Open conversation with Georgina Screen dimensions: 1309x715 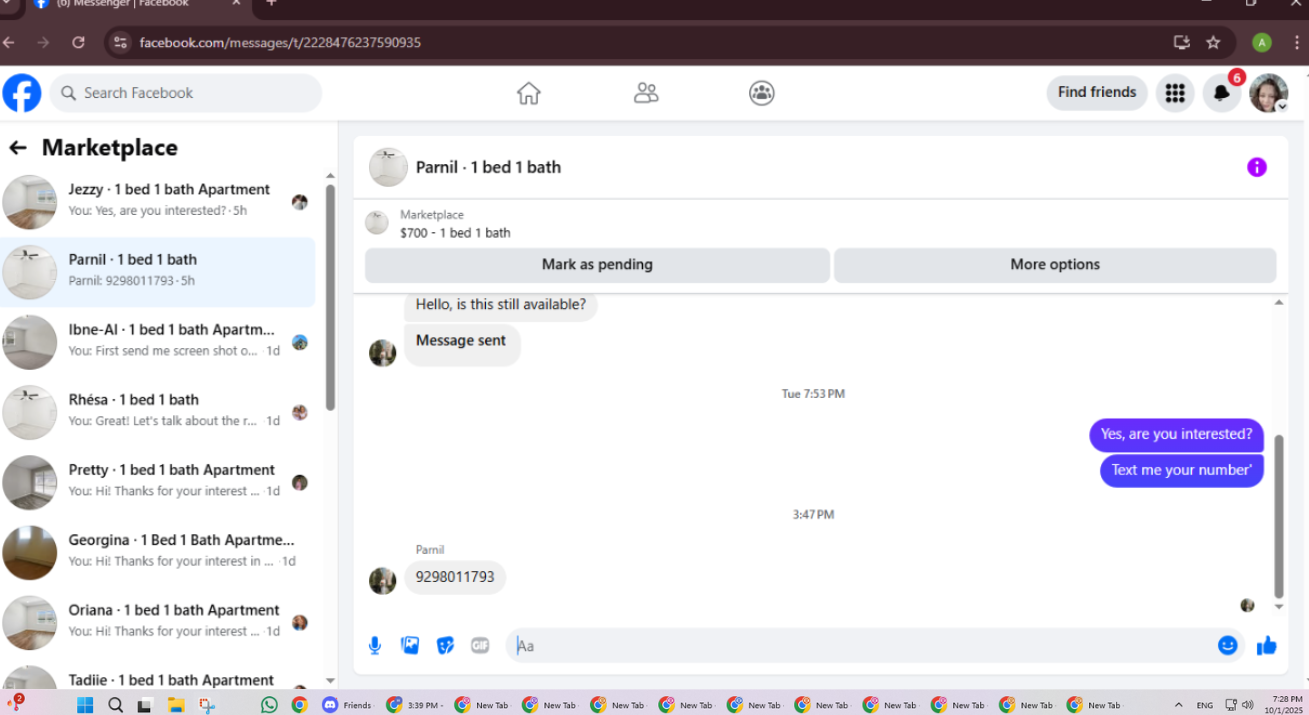point(158,551)
